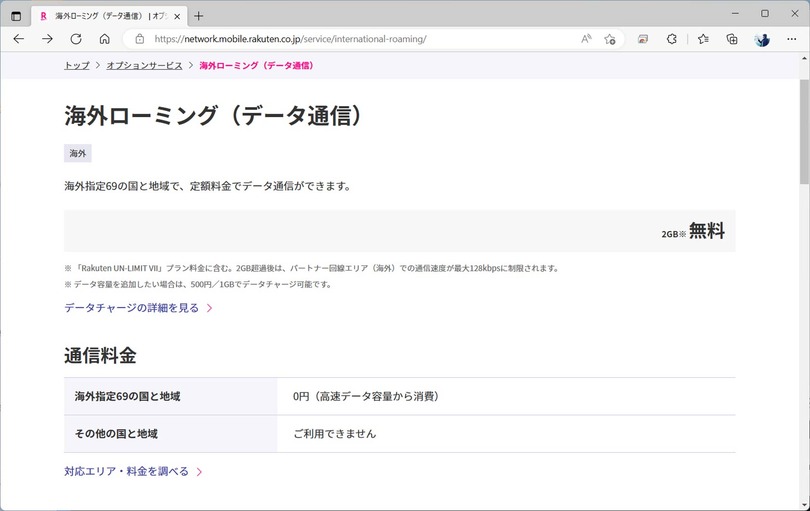
Task: Follow the トップ breadcrumb link
Action: click(76, 66)
